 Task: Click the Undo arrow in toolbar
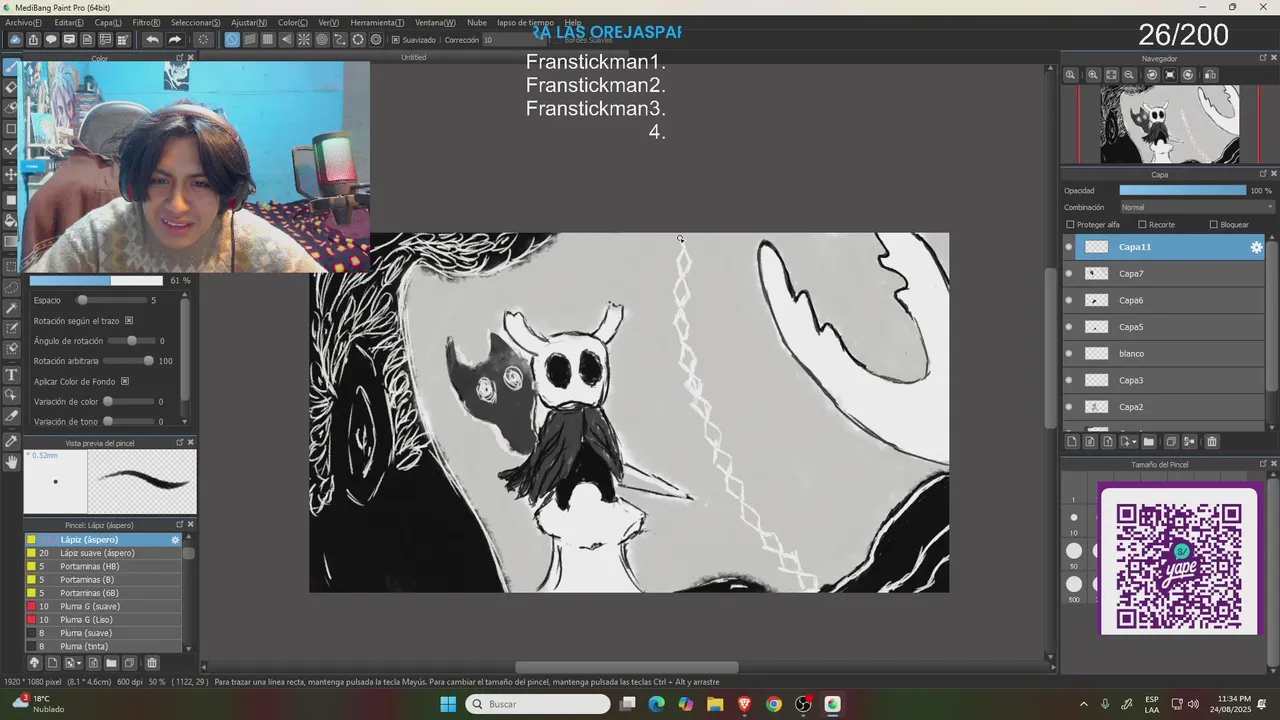pos(152,40)
